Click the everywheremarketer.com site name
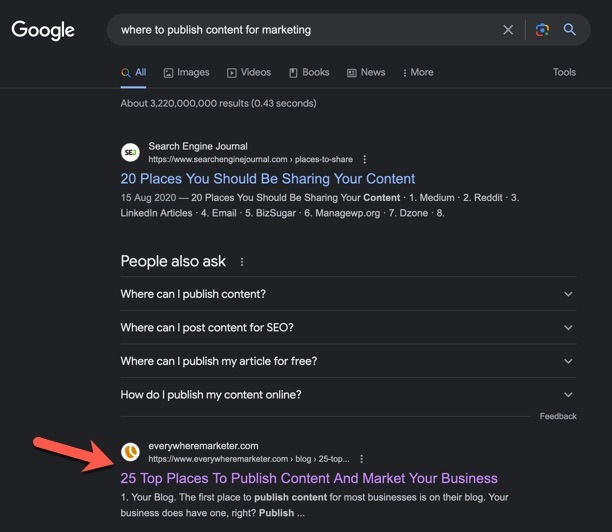612x532 pixels. point(203,446)
